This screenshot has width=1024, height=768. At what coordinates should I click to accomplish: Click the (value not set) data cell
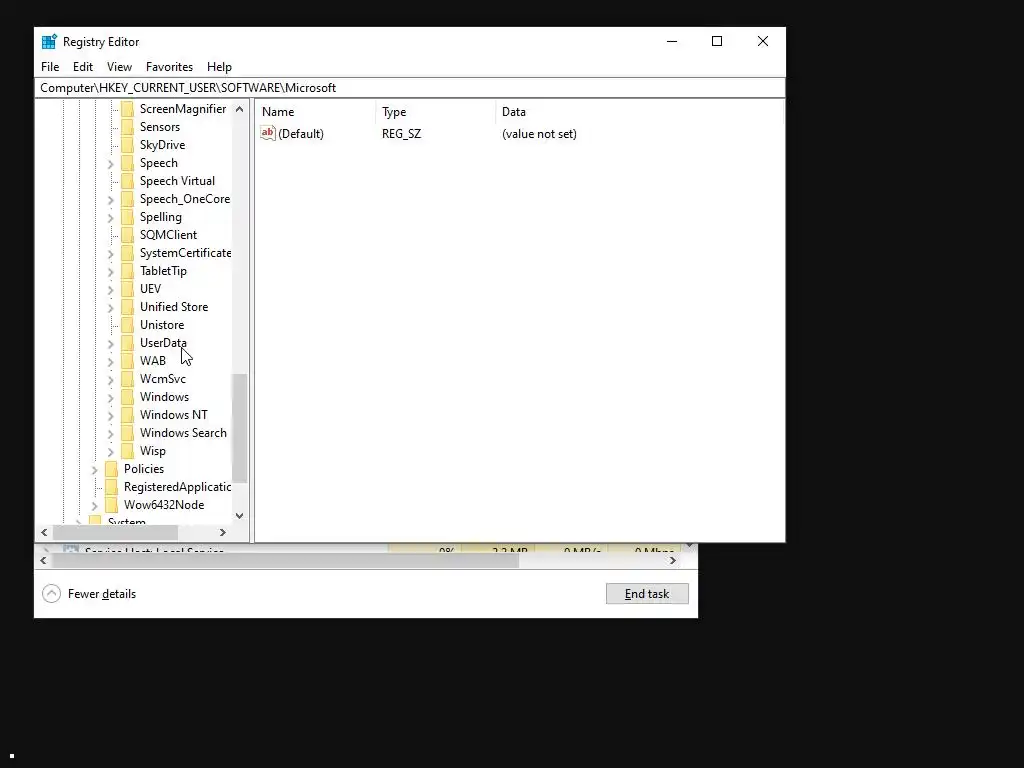coord(539,134)
